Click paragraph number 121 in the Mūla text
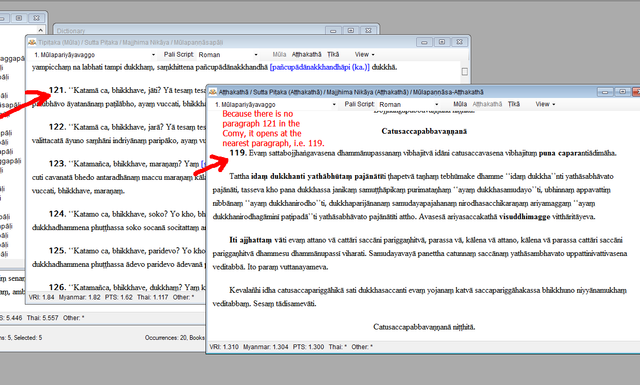The height and width of the screenshot is (385, 640). pyautogui.click(x=57, y=90)
